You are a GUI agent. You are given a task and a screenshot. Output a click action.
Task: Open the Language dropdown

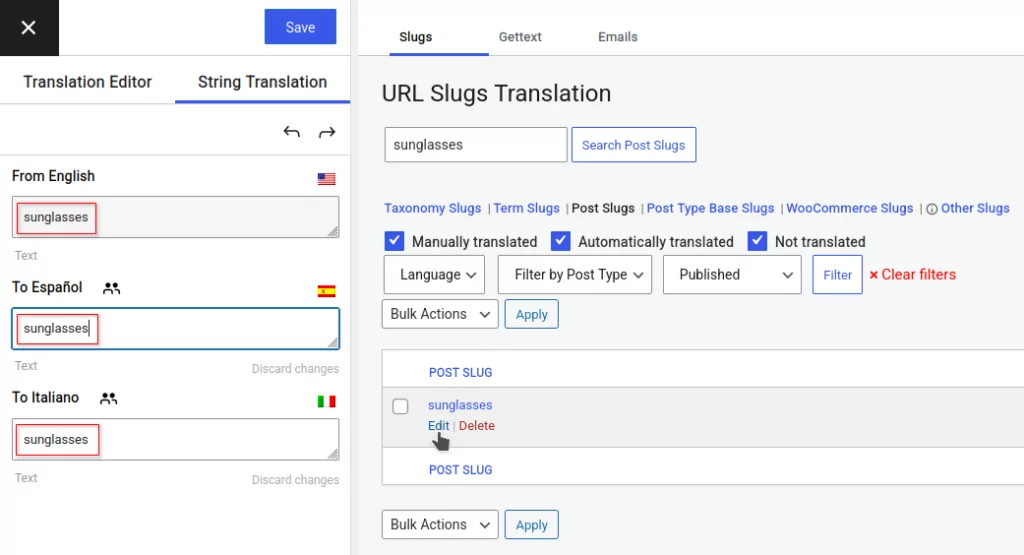pyautogui.click(x=434, y=275)
